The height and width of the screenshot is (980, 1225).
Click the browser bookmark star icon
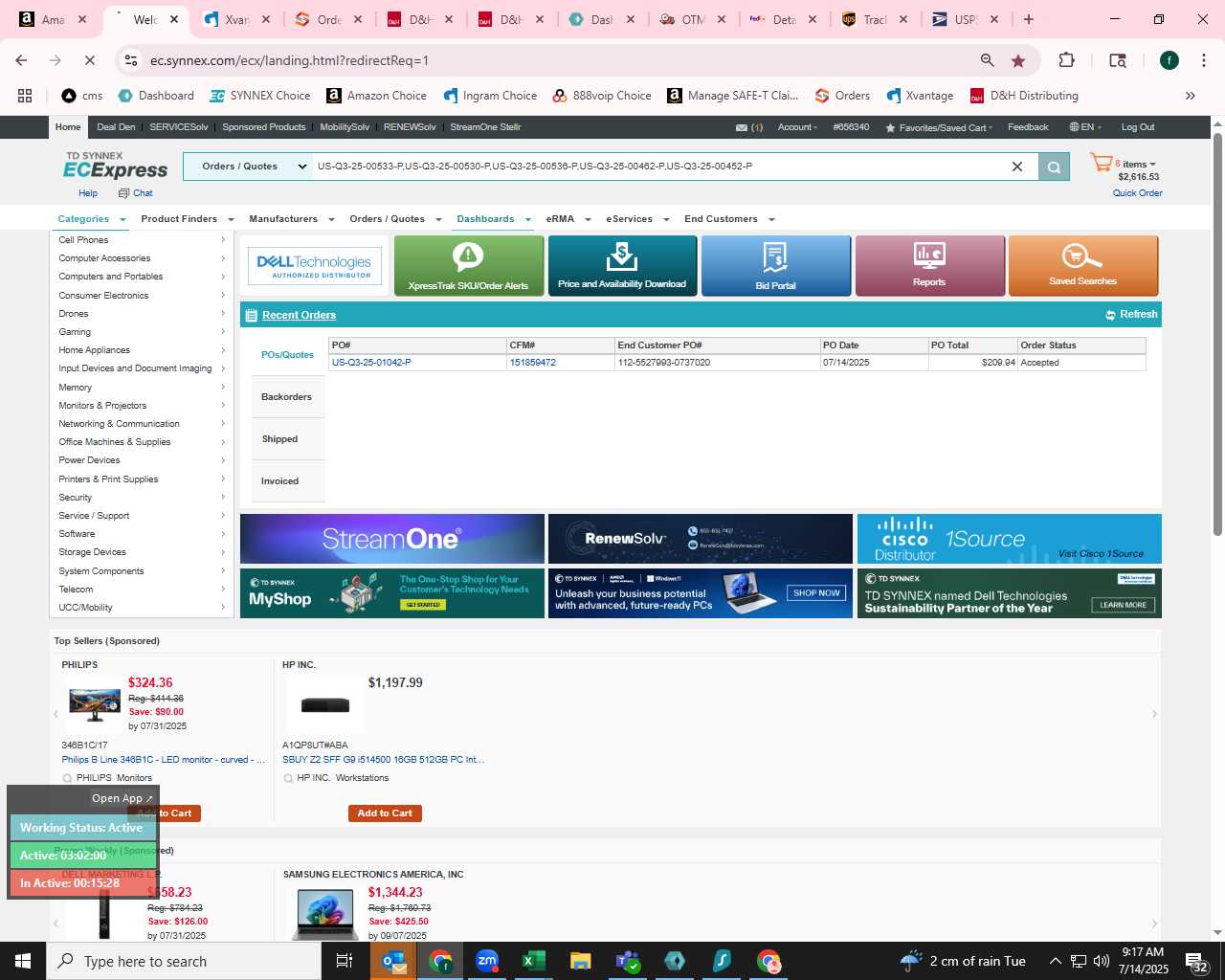pyautogui.click(x=1018, y=60)
